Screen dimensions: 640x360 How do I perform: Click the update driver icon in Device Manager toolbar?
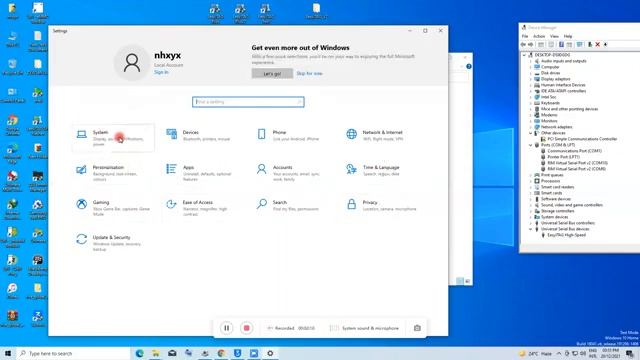coord(590,44)
